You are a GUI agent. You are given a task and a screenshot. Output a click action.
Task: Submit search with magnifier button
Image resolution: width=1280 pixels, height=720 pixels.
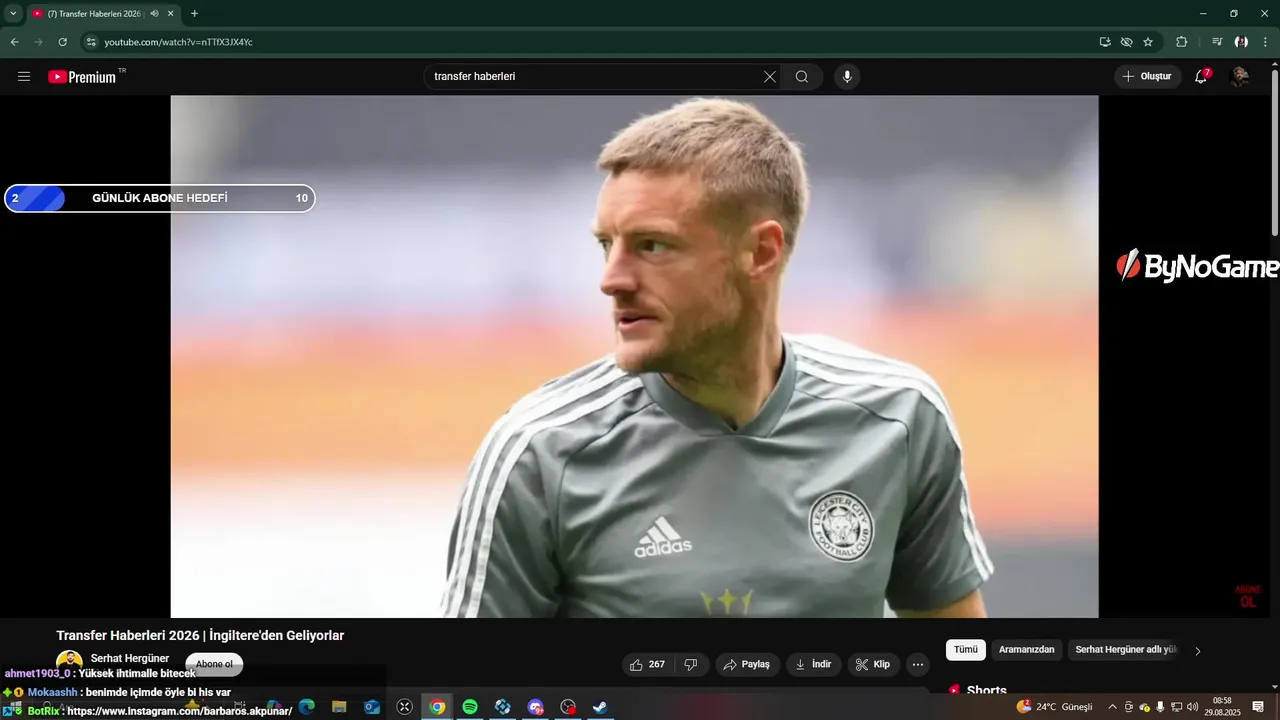click(x=802, y=76)
